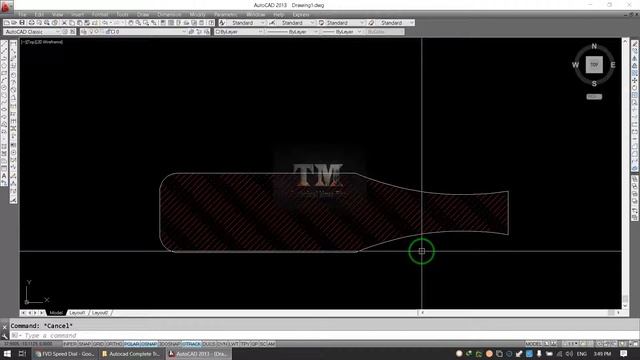Select the Multiline Text 'A' tool

[4, 176]
